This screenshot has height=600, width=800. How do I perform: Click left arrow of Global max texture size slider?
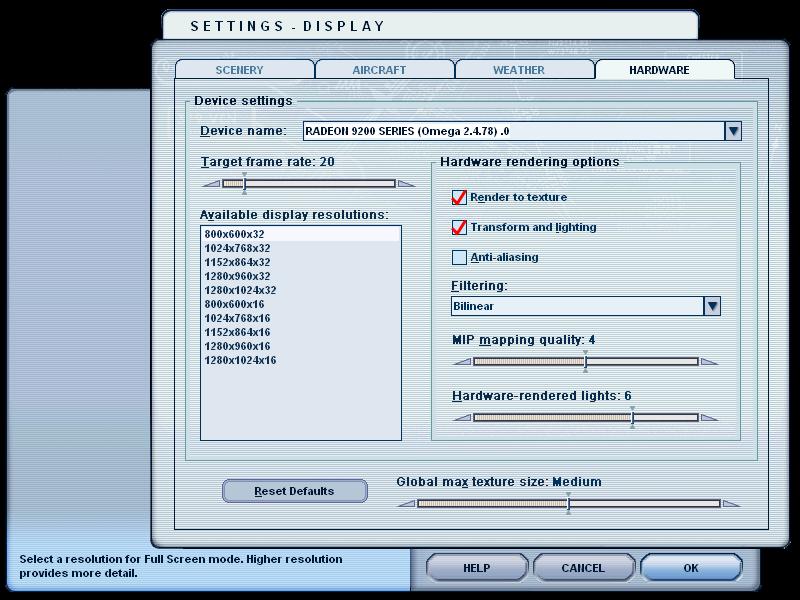(406, 504)
